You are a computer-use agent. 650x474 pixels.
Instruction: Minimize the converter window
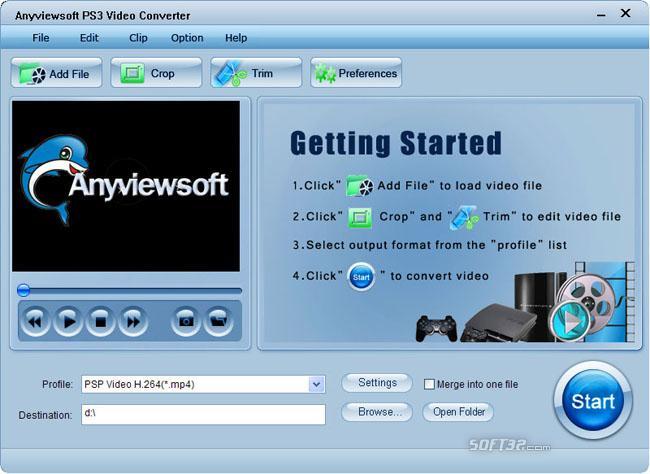pyautogui.click(x=601, y=15)
